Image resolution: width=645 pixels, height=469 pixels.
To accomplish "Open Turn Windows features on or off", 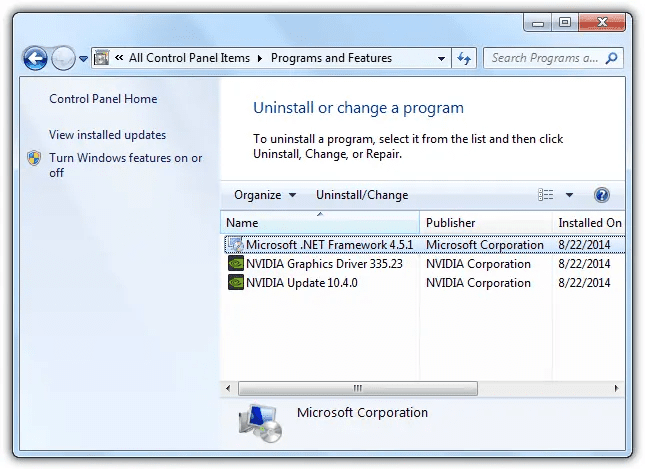I will tap(125, 165).
